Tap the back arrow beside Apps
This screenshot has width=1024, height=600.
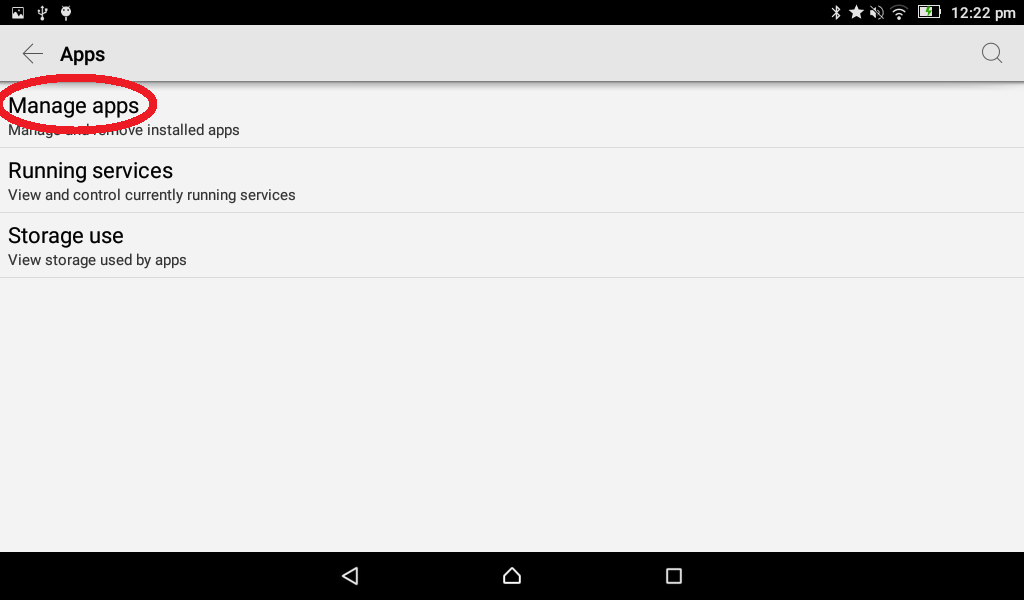[x=33, y=54]
